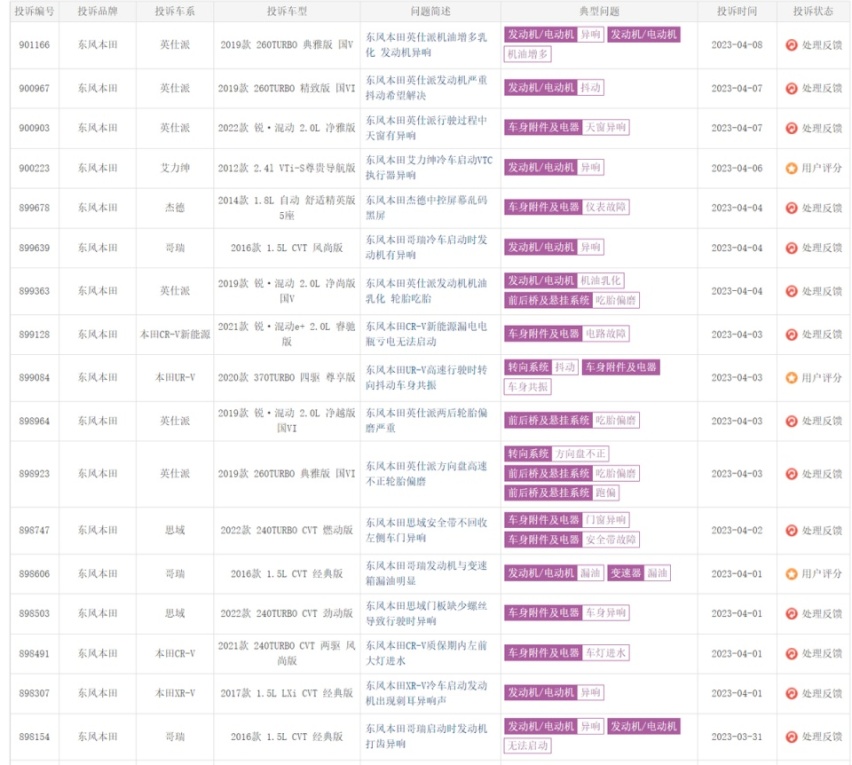This screenshot has width=852, height=765.
Task: Click the status icon for complaint 900903
Action: 791,128
